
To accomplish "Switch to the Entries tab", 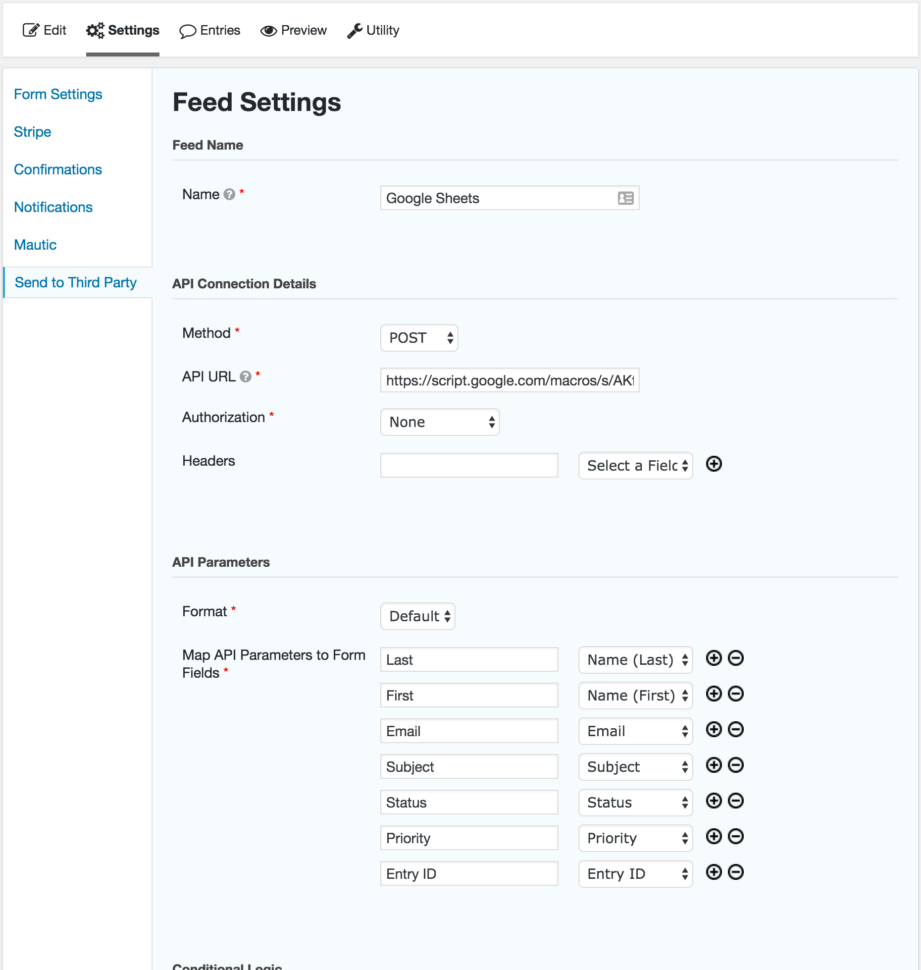I will (210, 30).
